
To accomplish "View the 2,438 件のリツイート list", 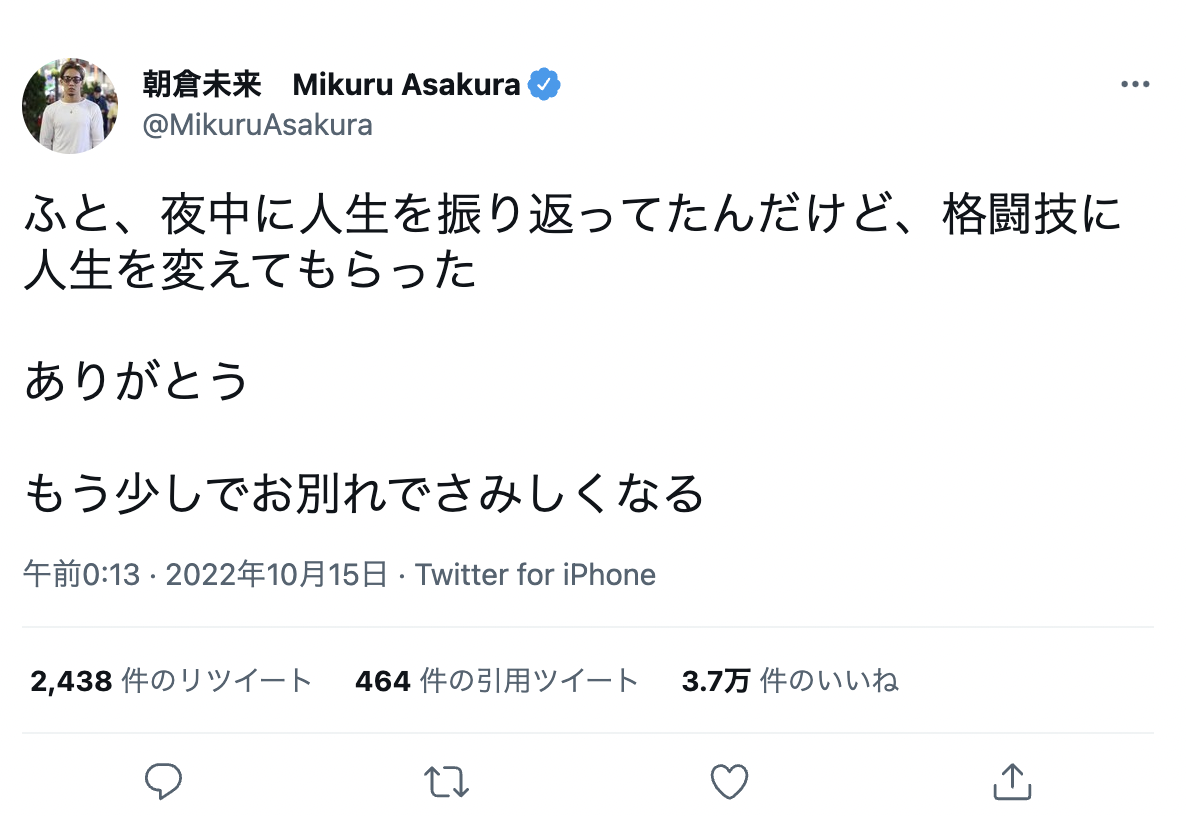I will (x=171, y=682).
